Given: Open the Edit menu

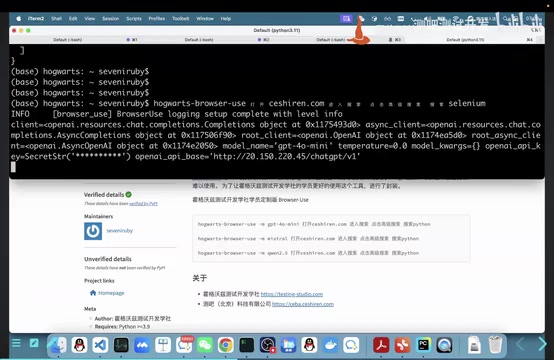Looking at the screenshot, I should [73, 18].
